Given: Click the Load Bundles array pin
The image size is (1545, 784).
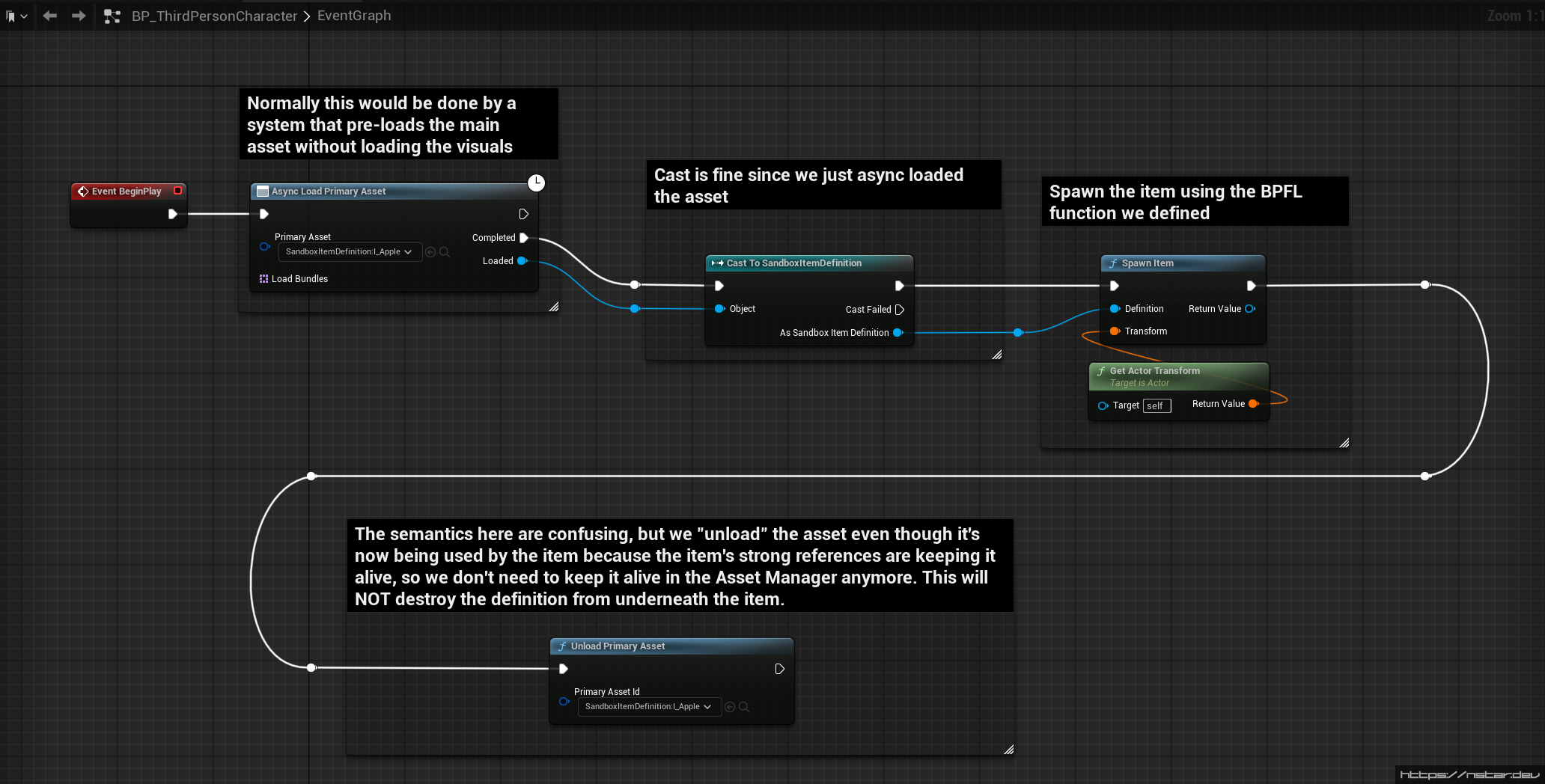Looking at the screenshot, I should click(263, 279).
